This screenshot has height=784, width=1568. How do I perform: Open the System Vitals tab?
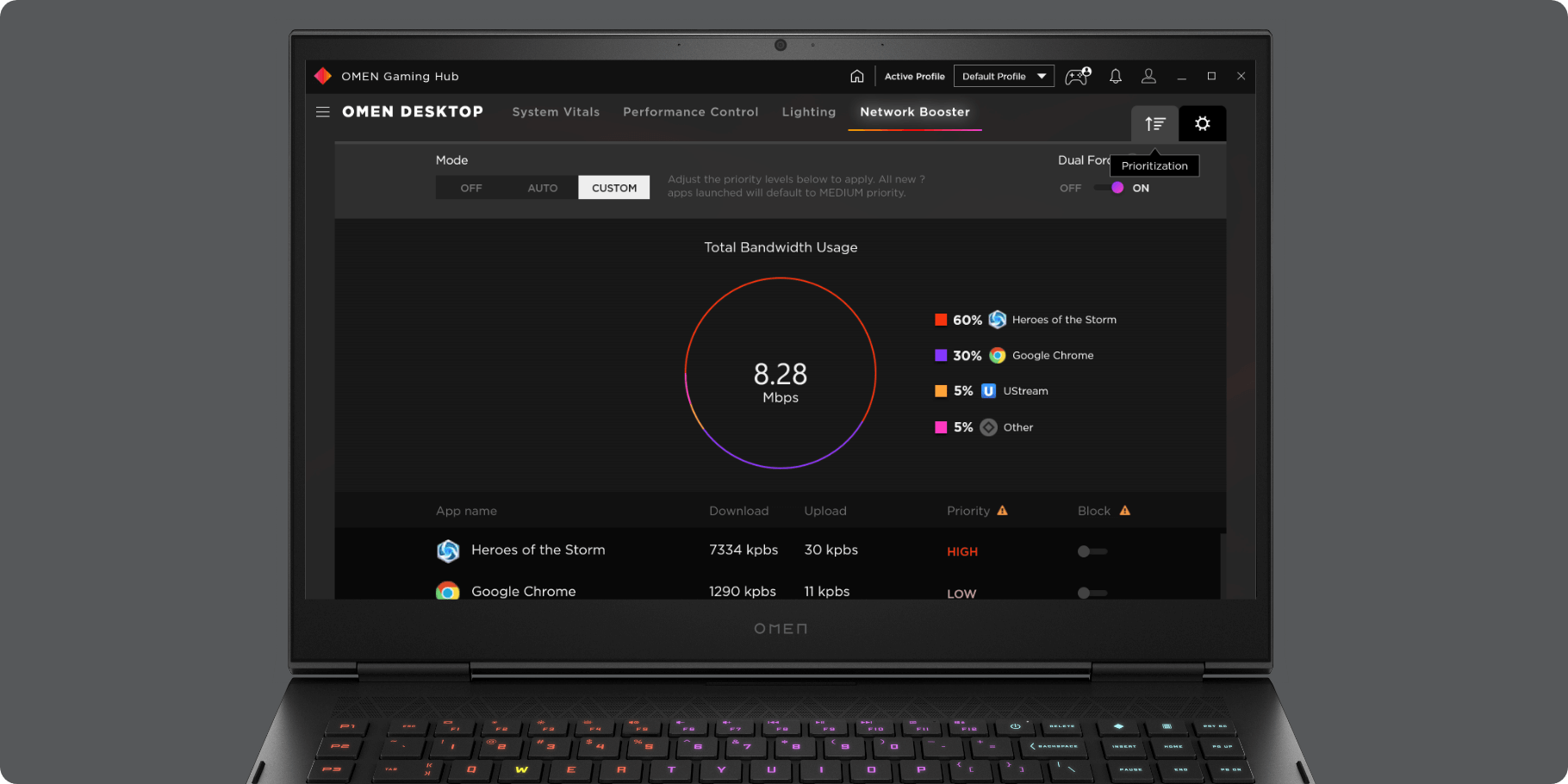click(x=556, y=112)
